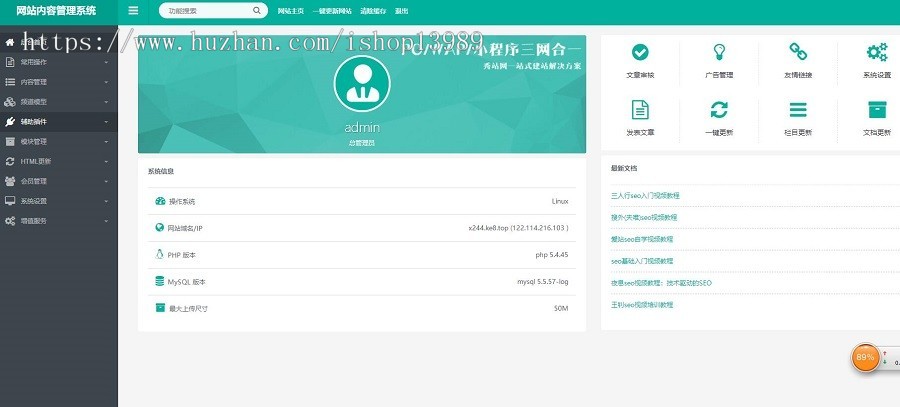
Task: Expand 频道模型 using its chevron arrow
Action: tap(106, 102)
